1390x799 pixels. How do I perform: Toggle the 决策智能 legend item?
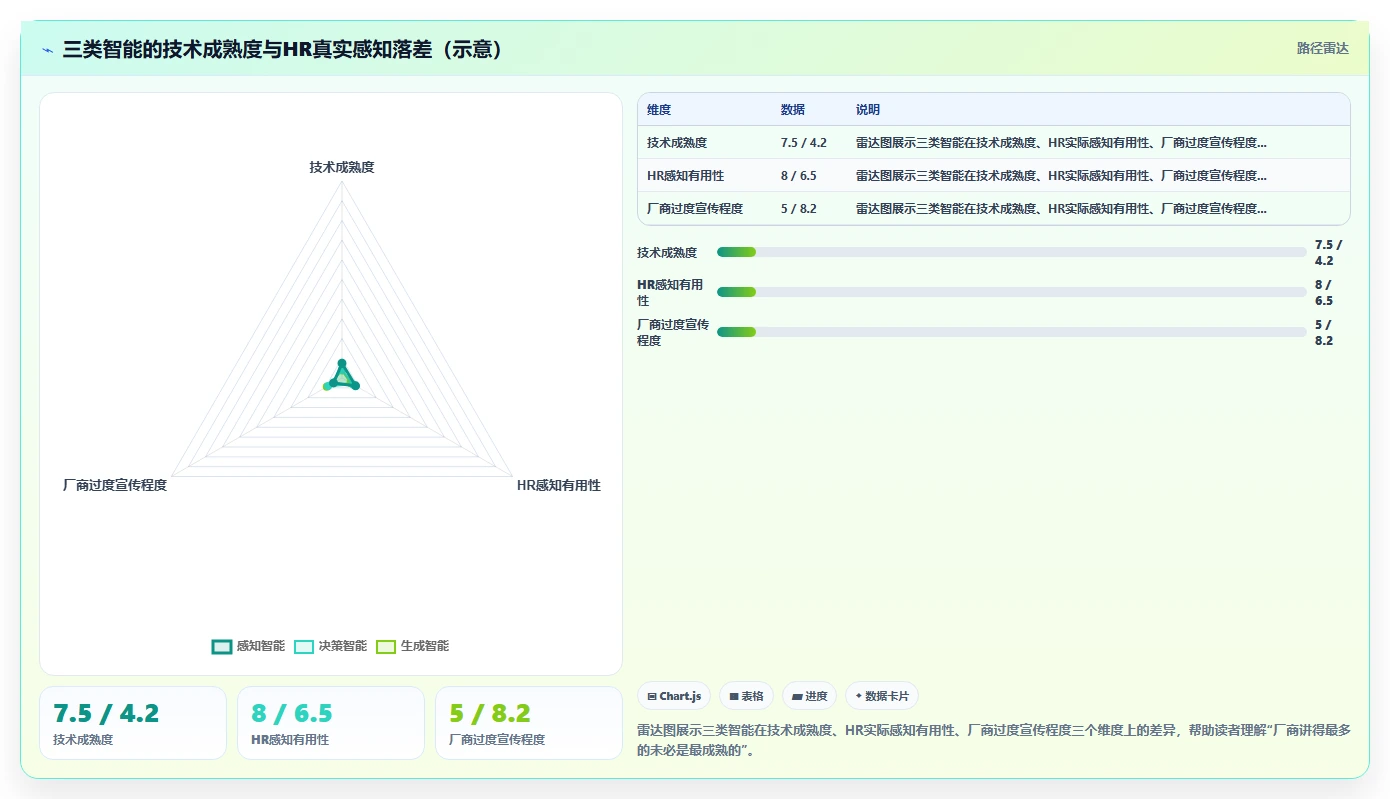331,646
